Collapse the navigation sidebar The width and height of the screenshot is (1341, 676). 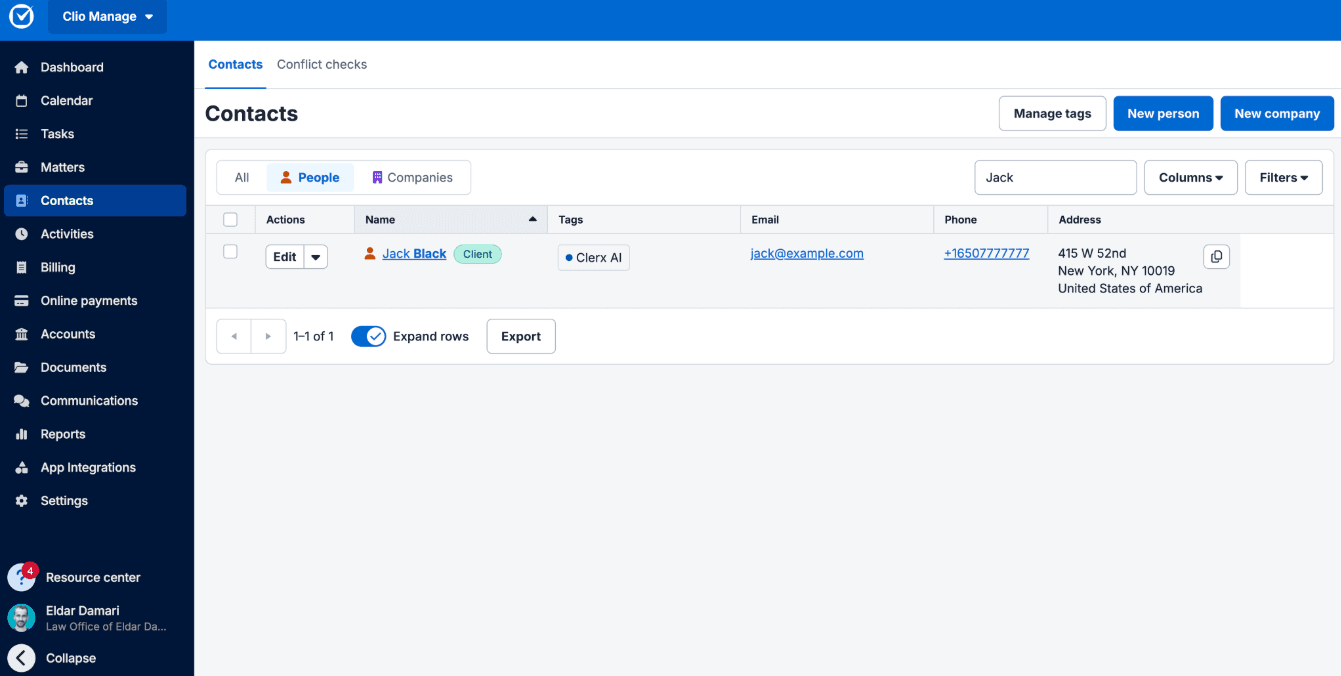(70, 658)
